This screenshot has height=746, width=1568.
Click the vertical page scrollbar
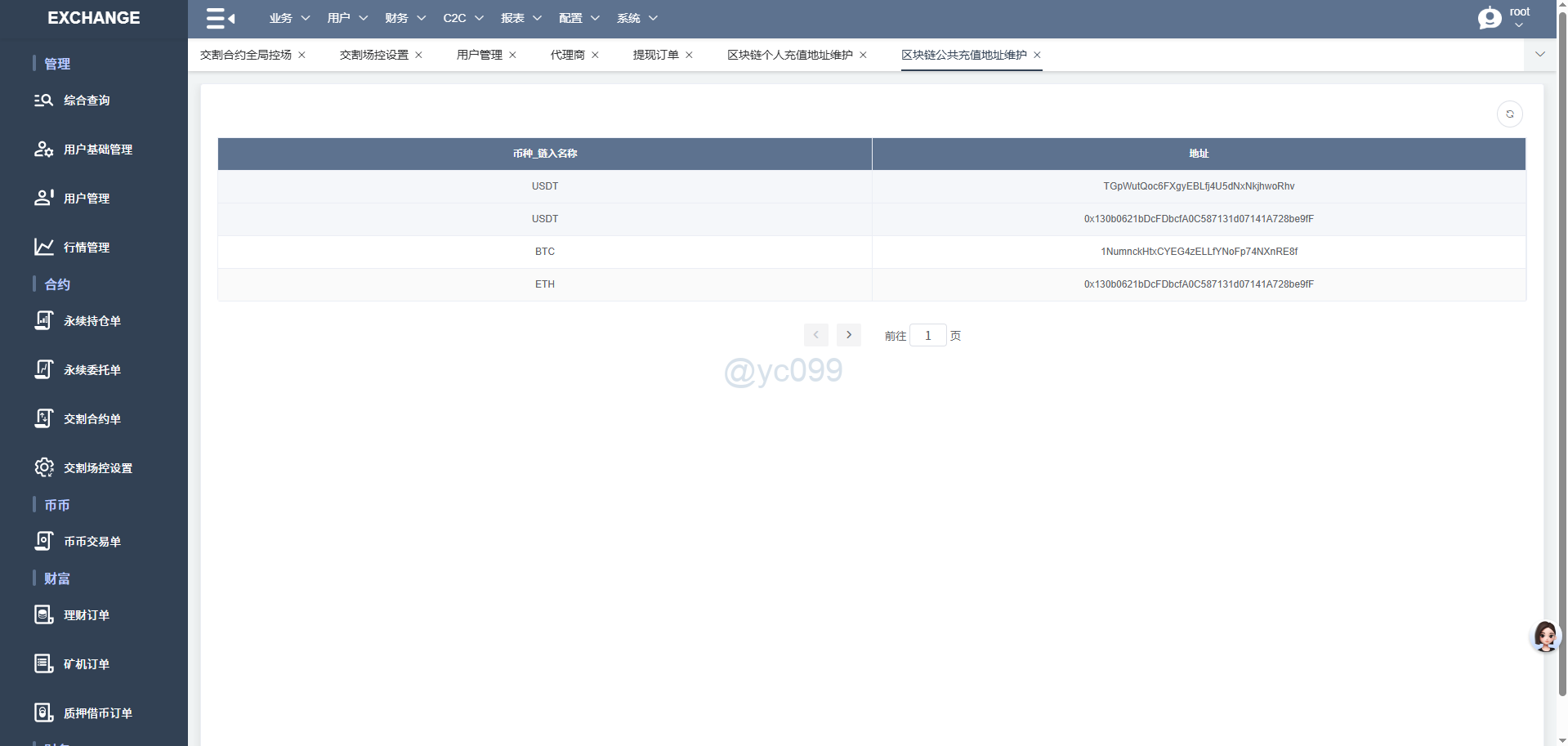pyautogui.click(x=1562, y=327)
